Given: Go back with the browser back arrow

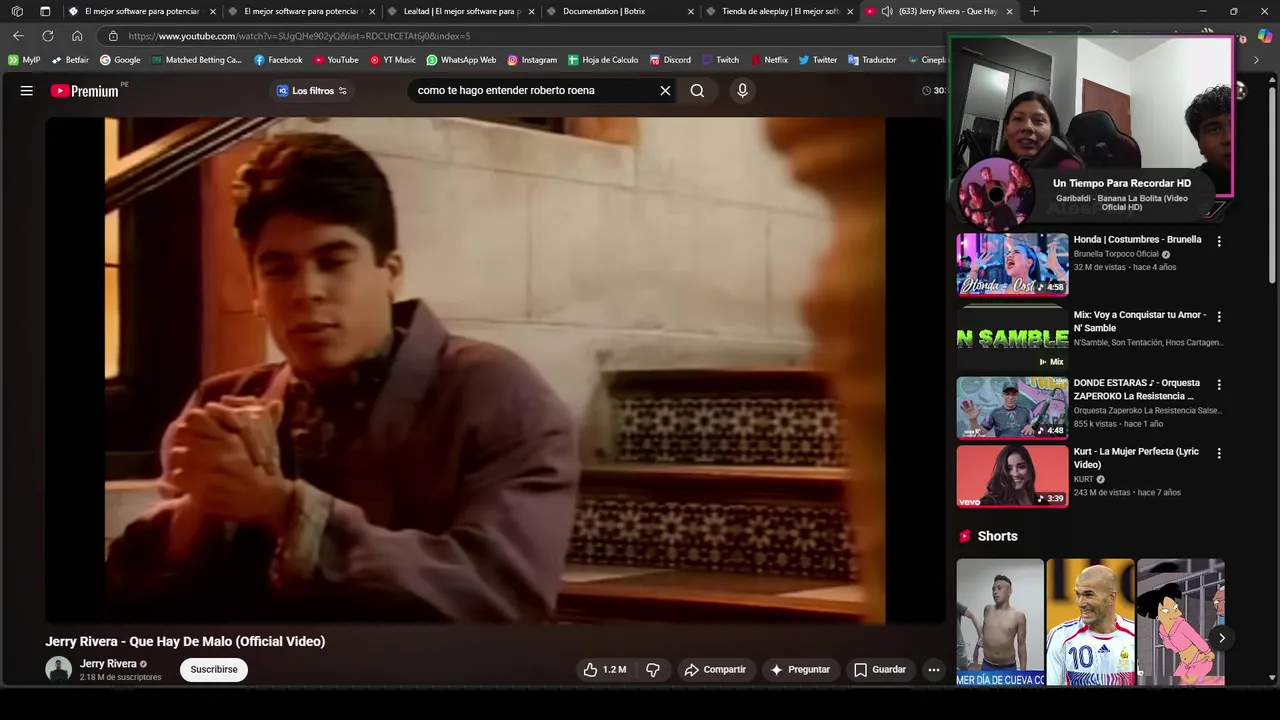Looking at the screenshot, I should click(x=18, y=36).
